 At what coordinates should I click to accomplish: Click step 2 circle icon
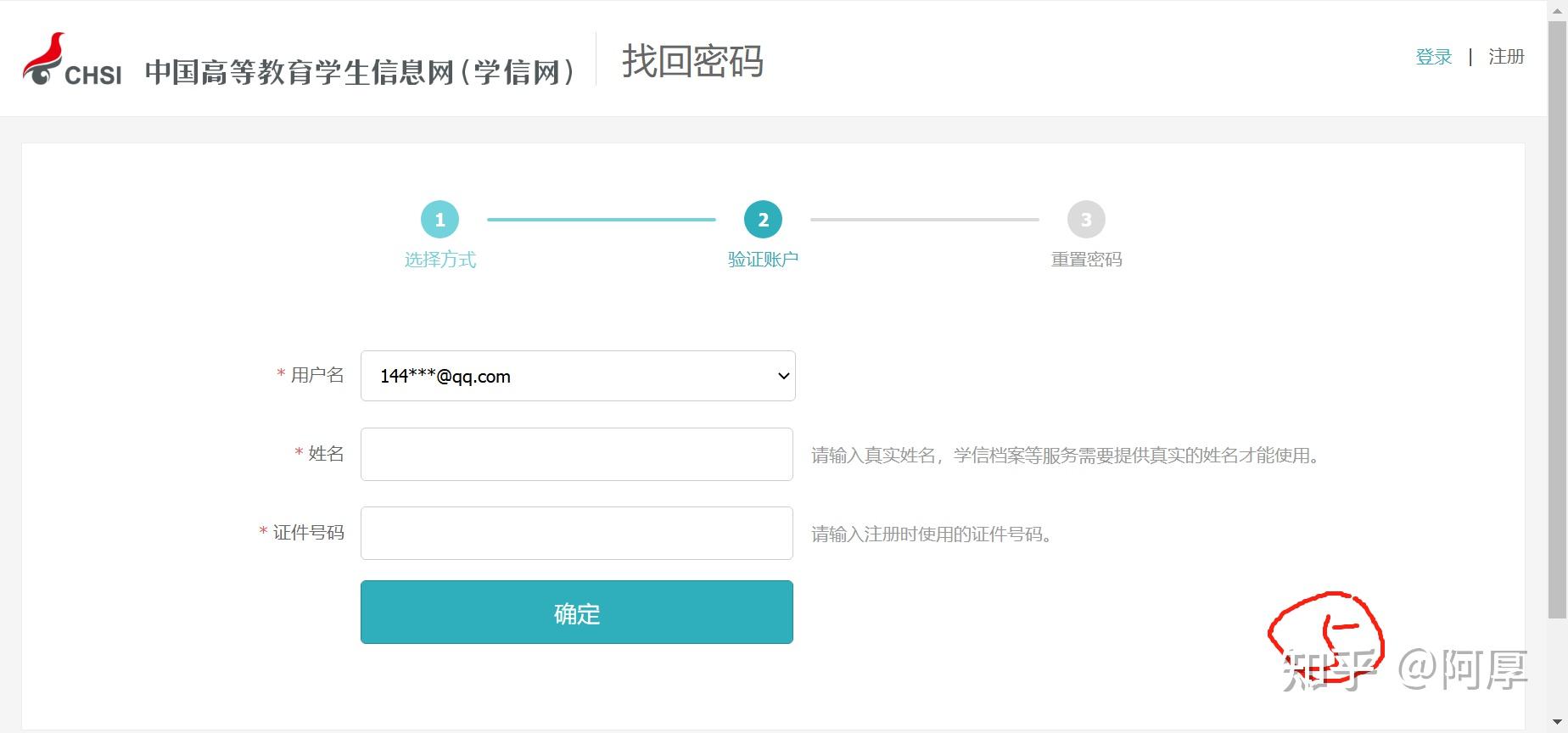coord(763,220)
